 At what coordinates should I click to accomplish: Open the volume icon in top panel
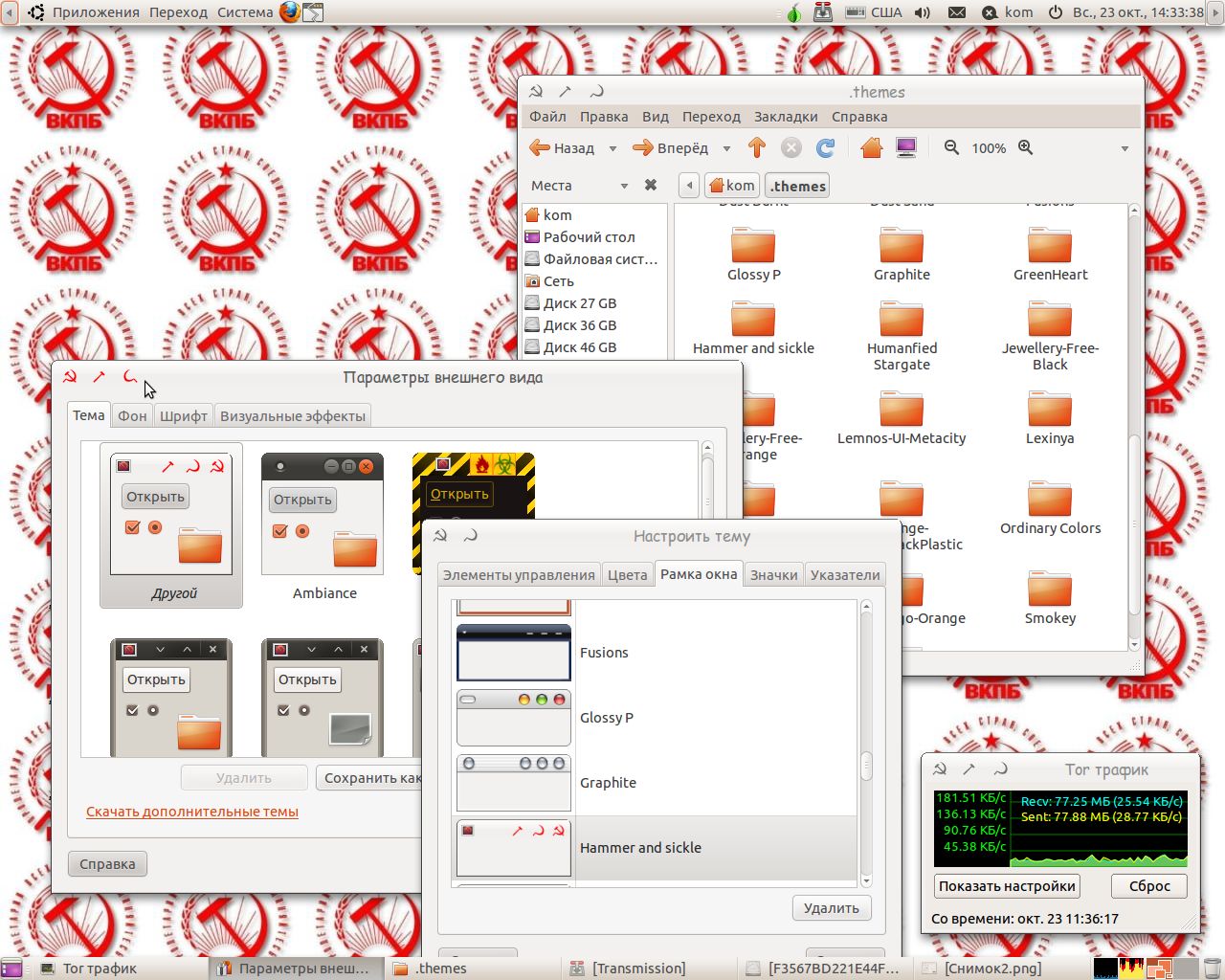(x=923, y=12)
